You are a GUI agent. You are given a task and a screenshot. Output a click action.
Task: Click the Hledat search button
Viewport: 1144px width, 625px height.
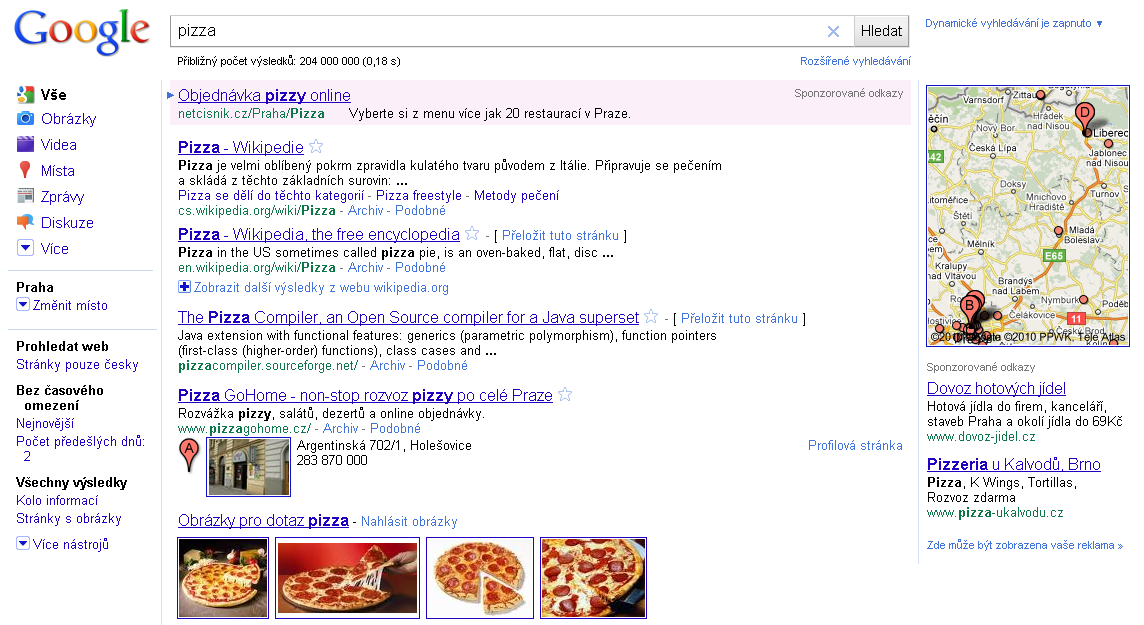click(881, 31)
